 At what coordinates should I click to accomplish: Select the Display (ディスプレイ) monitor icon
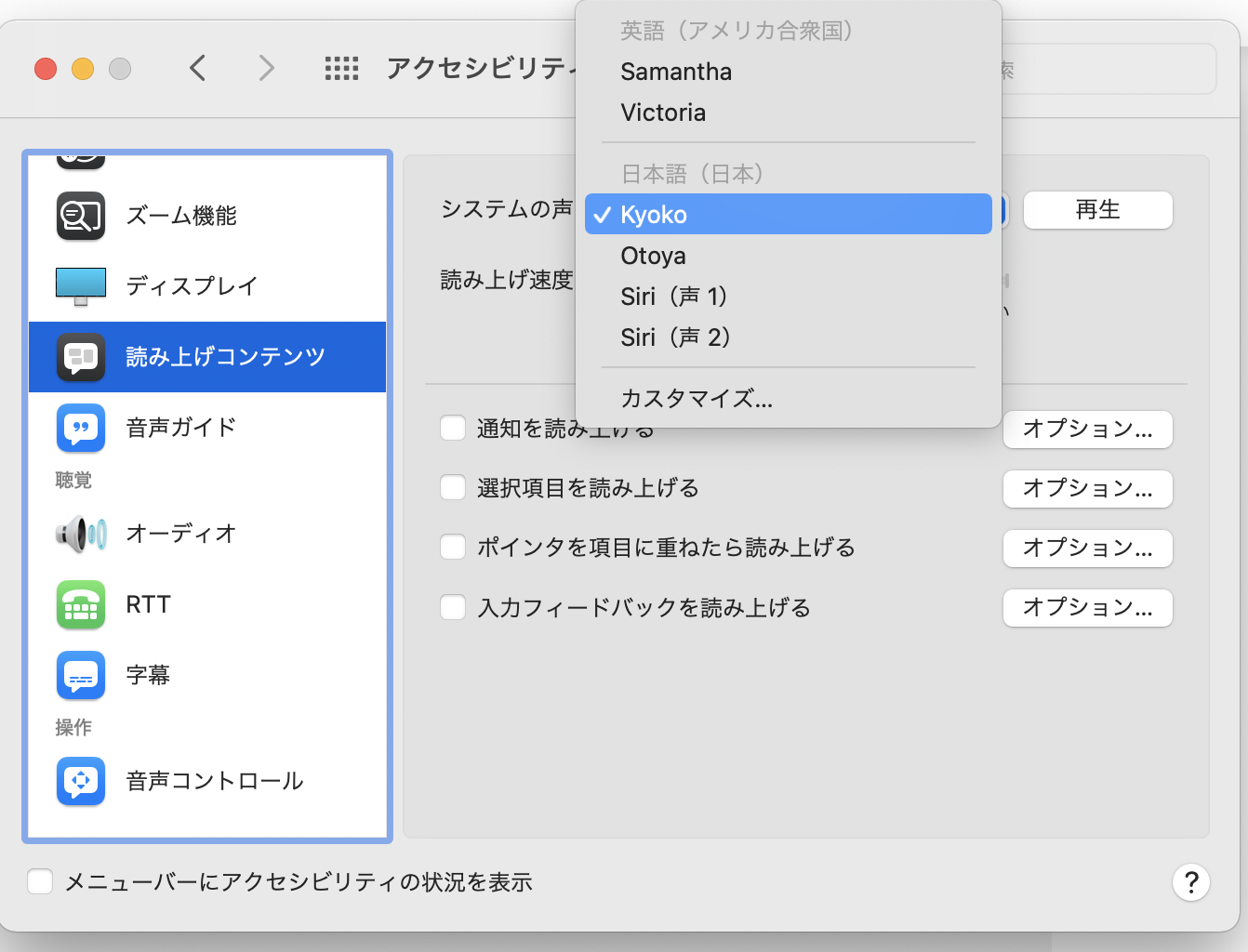pos(81,285)
